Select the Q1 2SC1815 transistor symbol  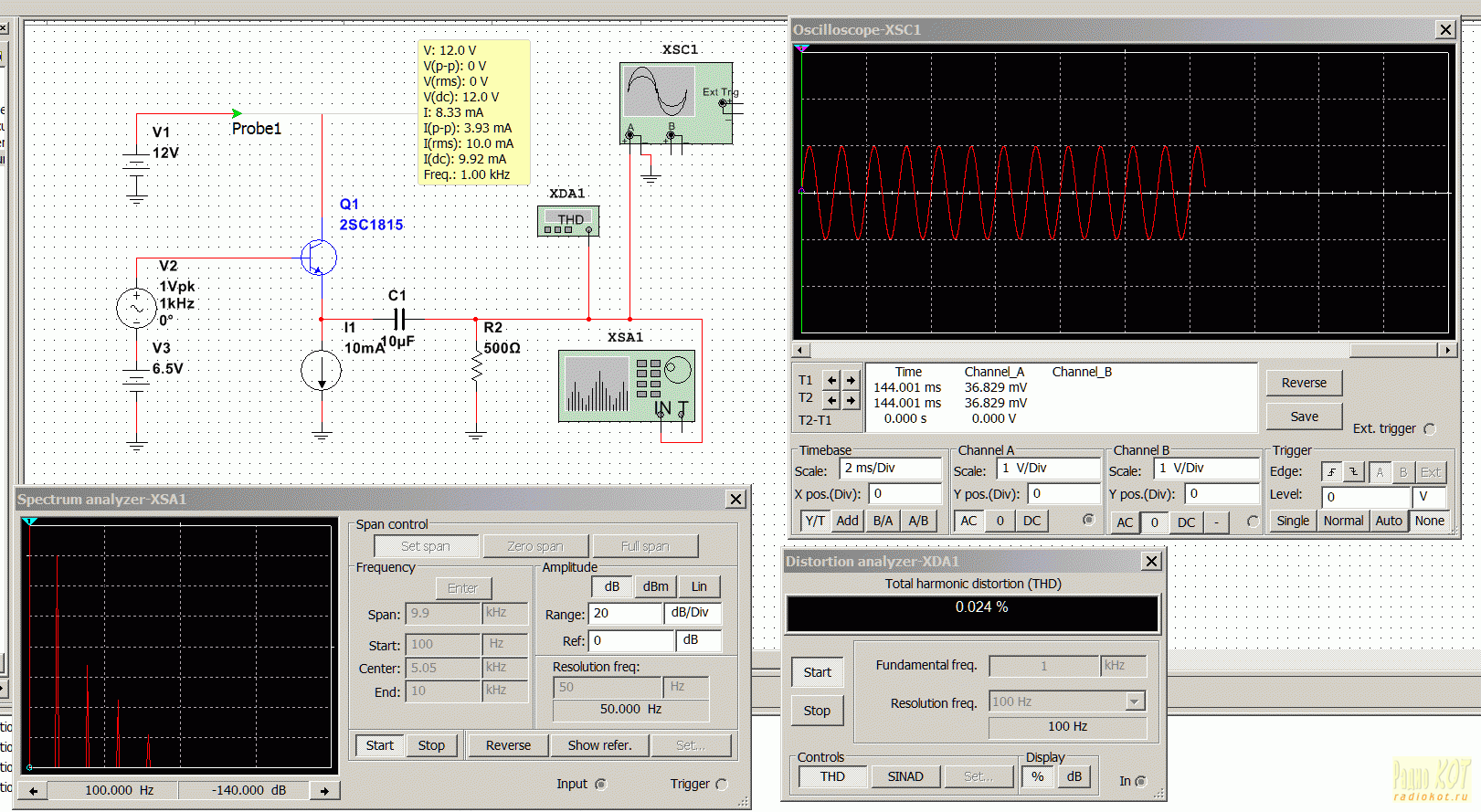(x=319, y=258)
